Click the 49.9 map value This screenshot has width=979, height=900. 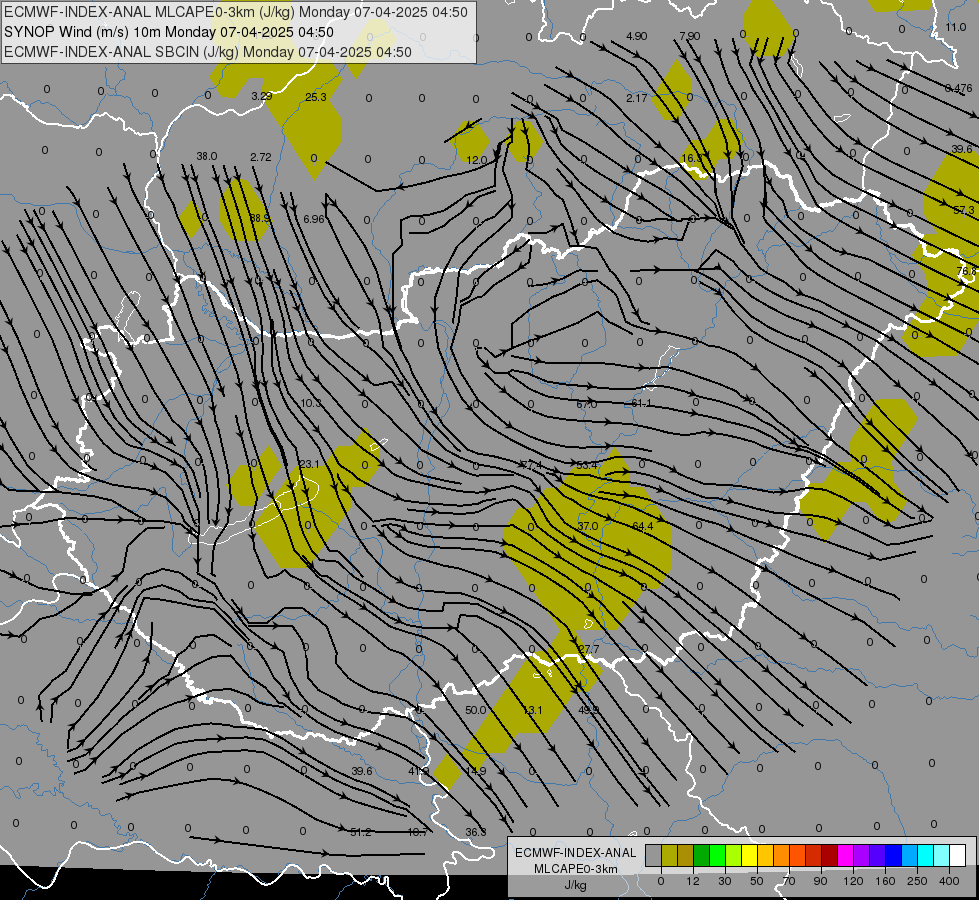(x=589, y=710)
